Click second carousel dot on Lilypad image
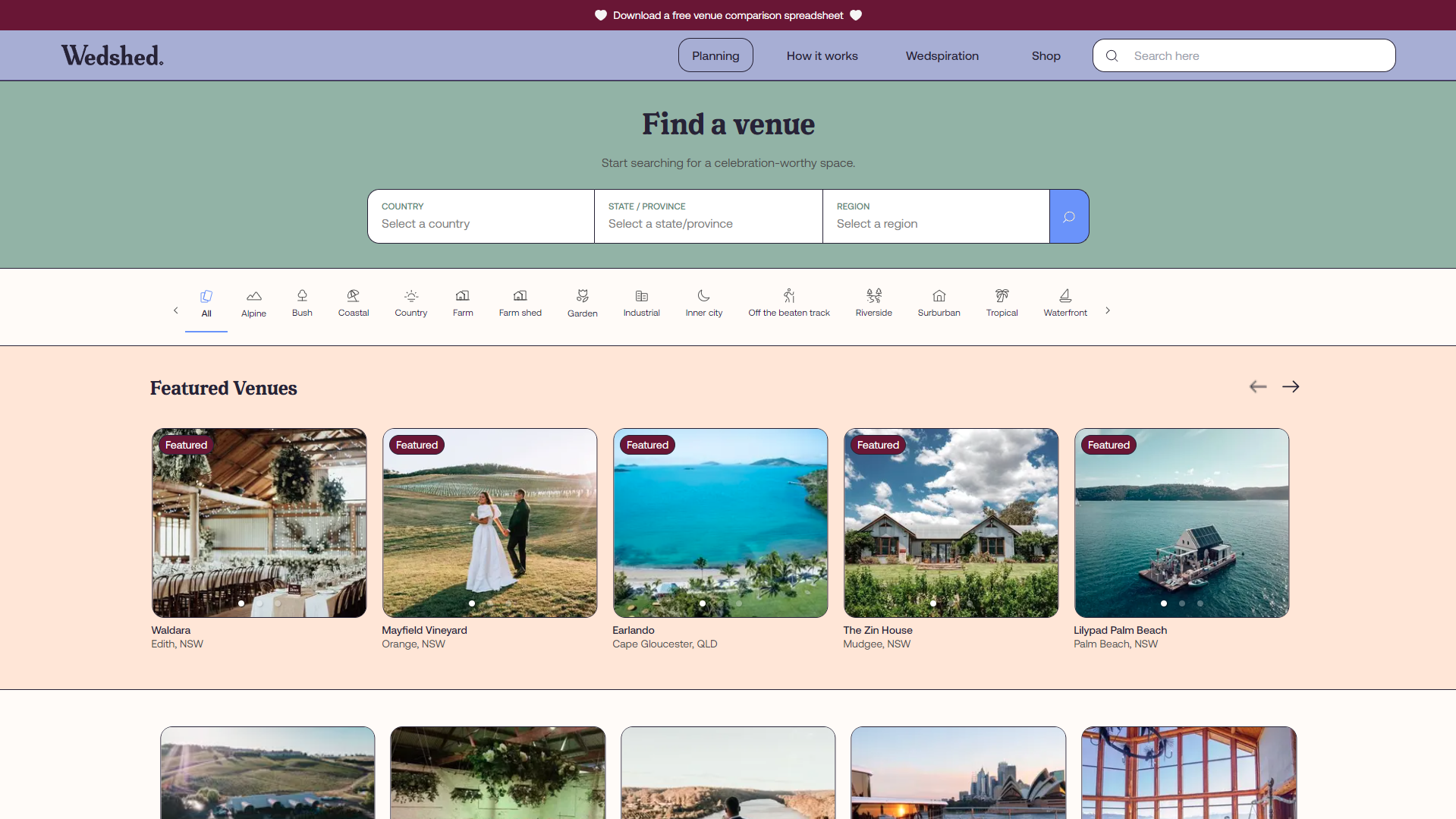1456x819 pixels. [1181, 603]
